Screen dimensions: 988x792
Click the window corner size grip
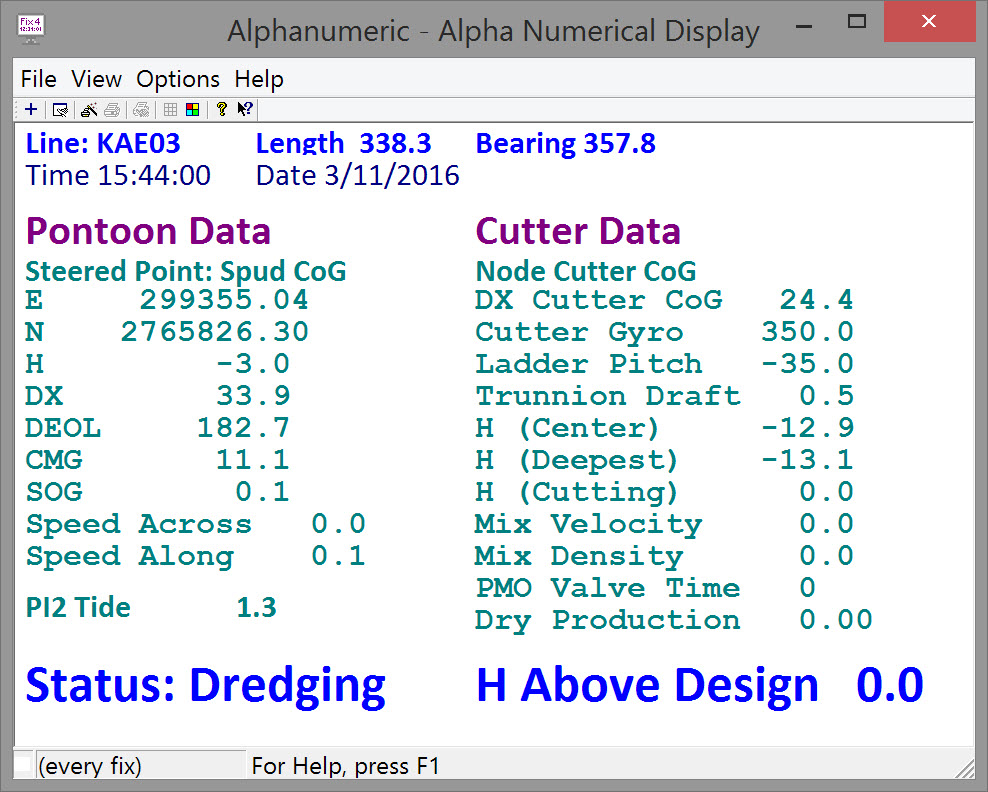[x=964, y=769]
